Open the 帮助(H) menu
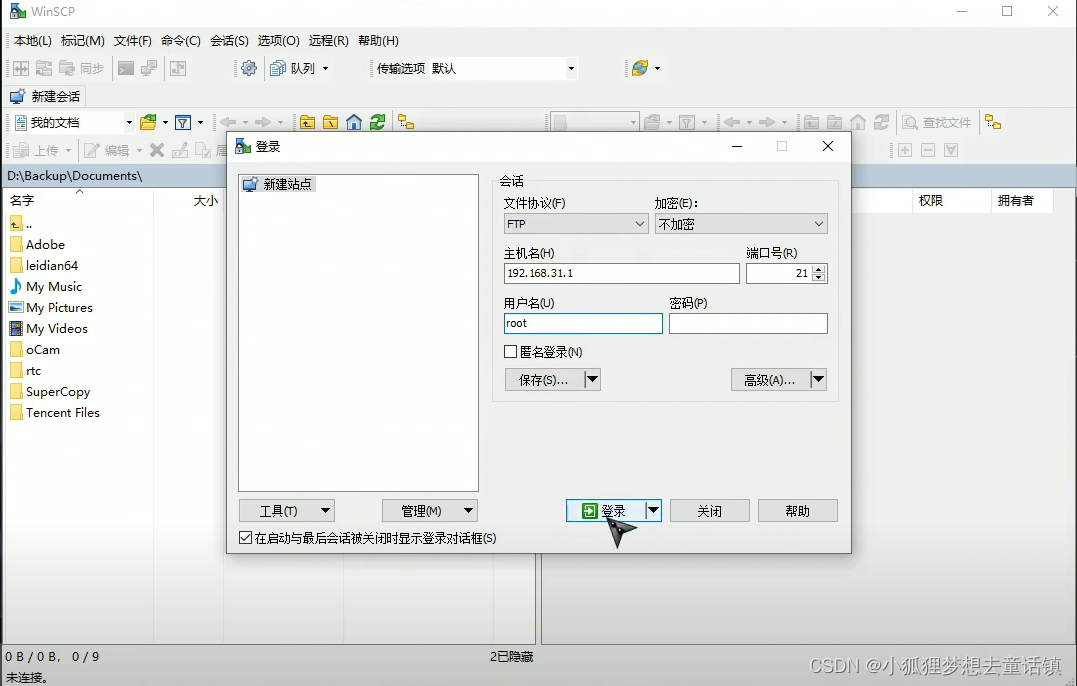Viewport: 1077px width, 686px height. click(378, 41)
